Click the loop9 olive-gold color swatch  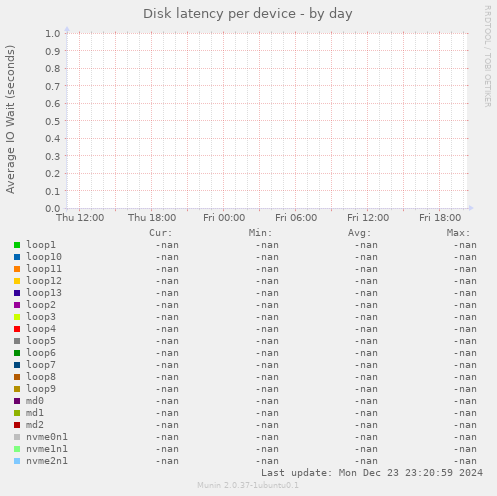[x=17, y=389]
